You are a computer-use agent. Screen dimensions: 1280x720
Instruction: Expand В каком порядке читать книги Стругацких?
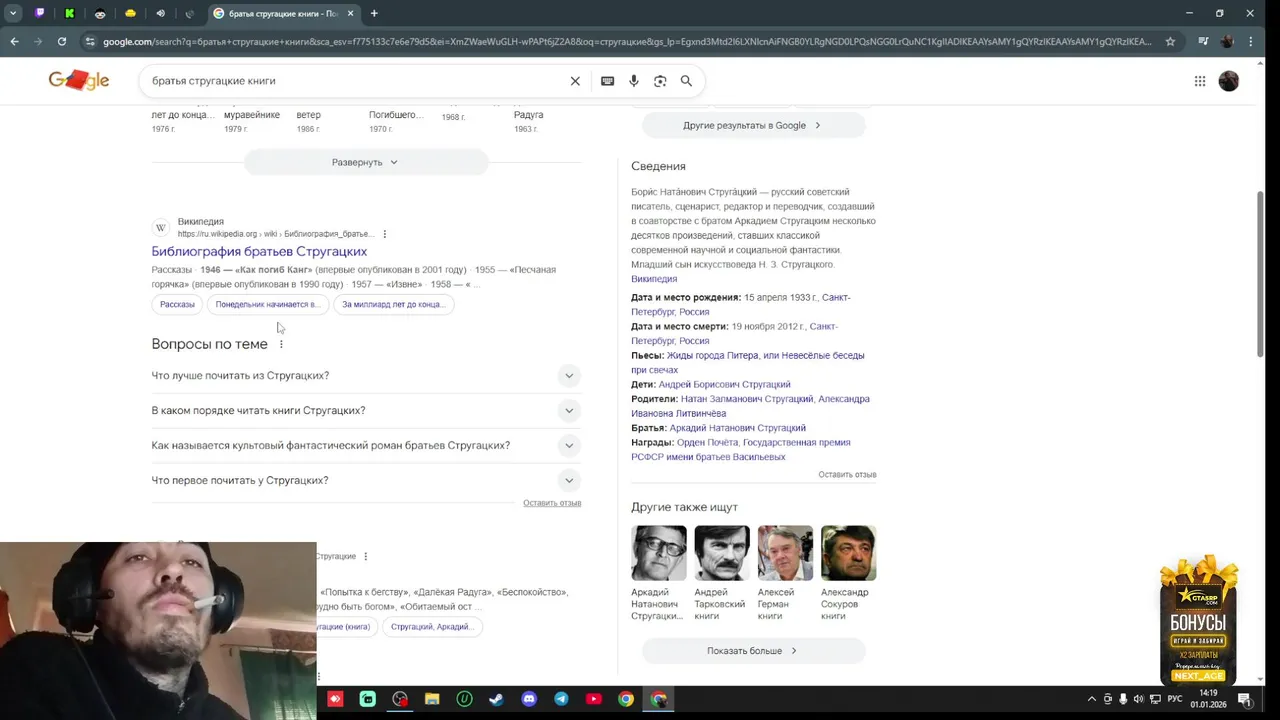point(366,410)
